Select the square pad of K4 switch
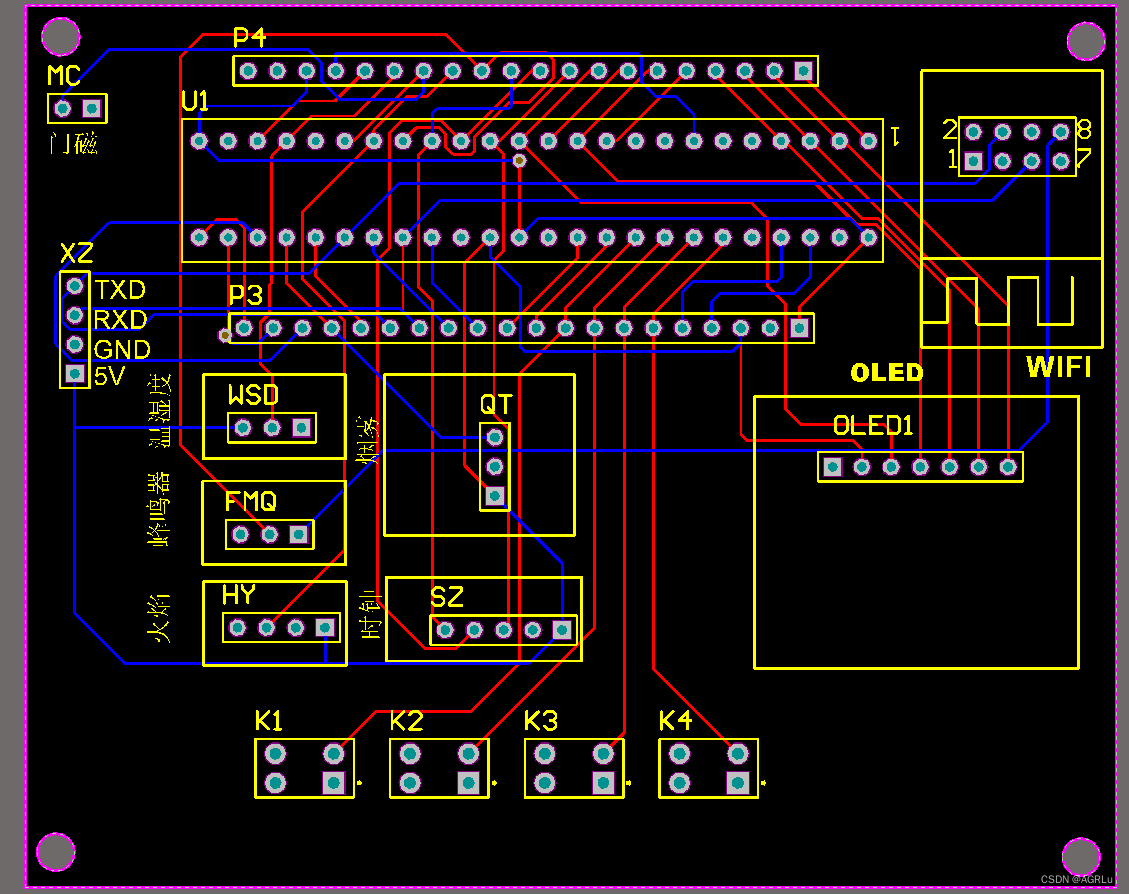This screenshot has width=1129, height=894. click(x=737, y=783)
